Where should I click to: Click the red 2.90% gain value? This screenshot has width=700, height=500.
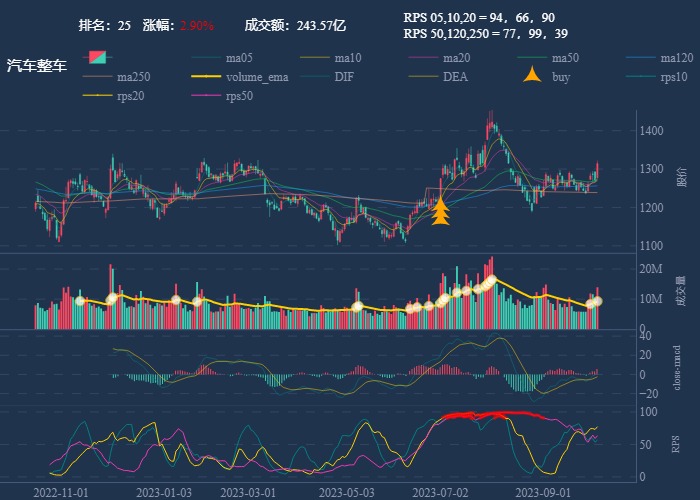click(x=197, y=25)
